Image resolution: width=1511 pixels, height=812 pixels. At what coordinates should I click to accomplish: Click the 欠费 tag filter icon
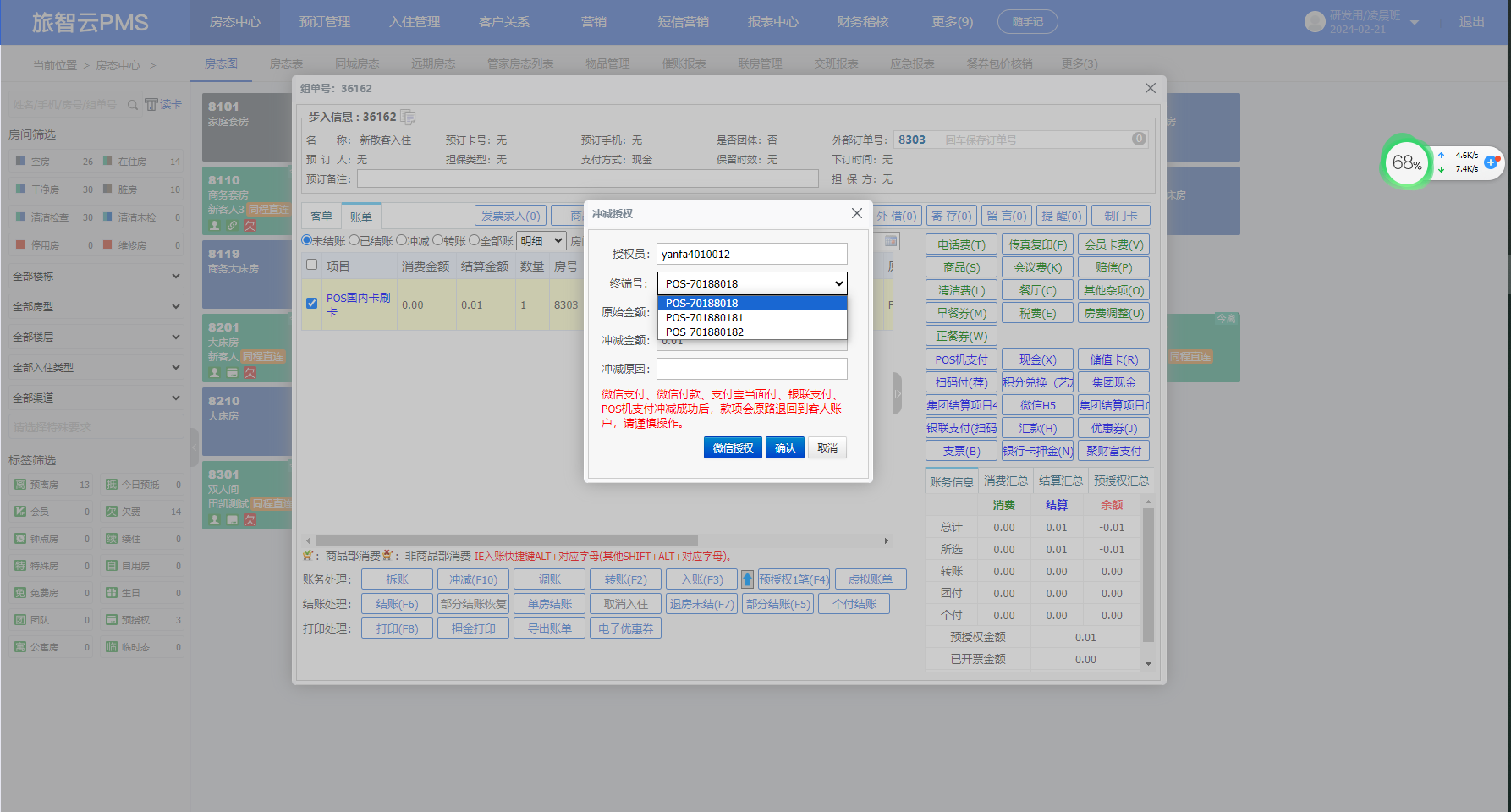tap(112, 512)
